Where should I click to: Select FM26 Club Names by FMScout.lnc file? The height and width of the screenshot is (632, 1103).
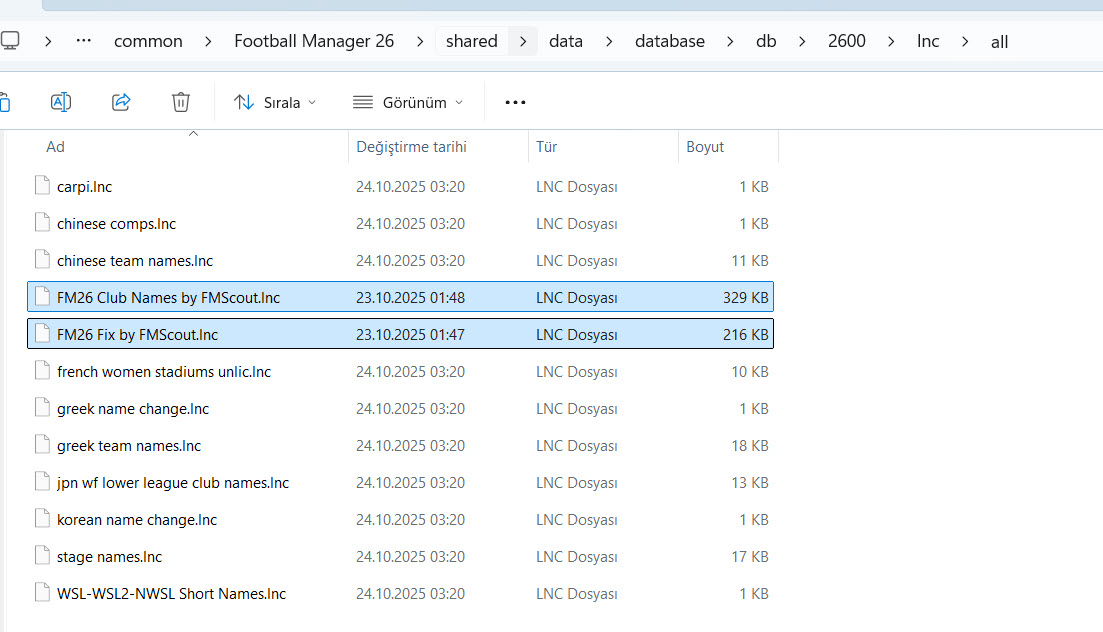click(168, 297)
